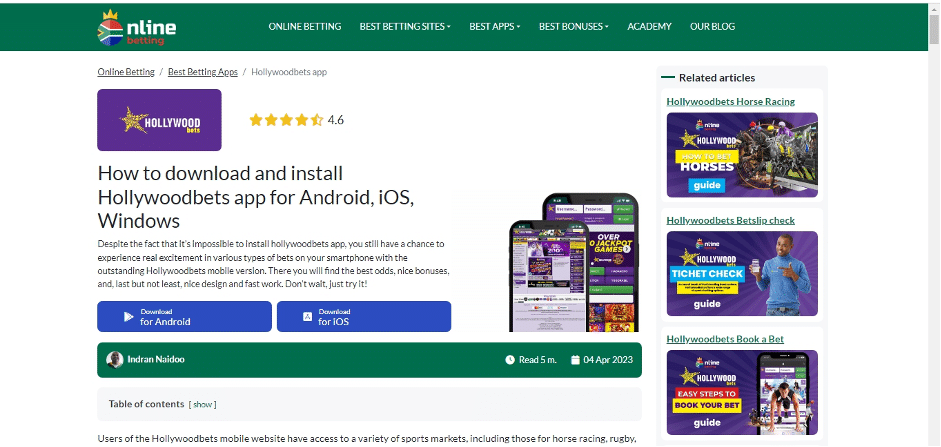Image resolution: width=941 pixels, height=447 pixels.
Task: Open the Our Blog menu item
Action: pos(712,26)
